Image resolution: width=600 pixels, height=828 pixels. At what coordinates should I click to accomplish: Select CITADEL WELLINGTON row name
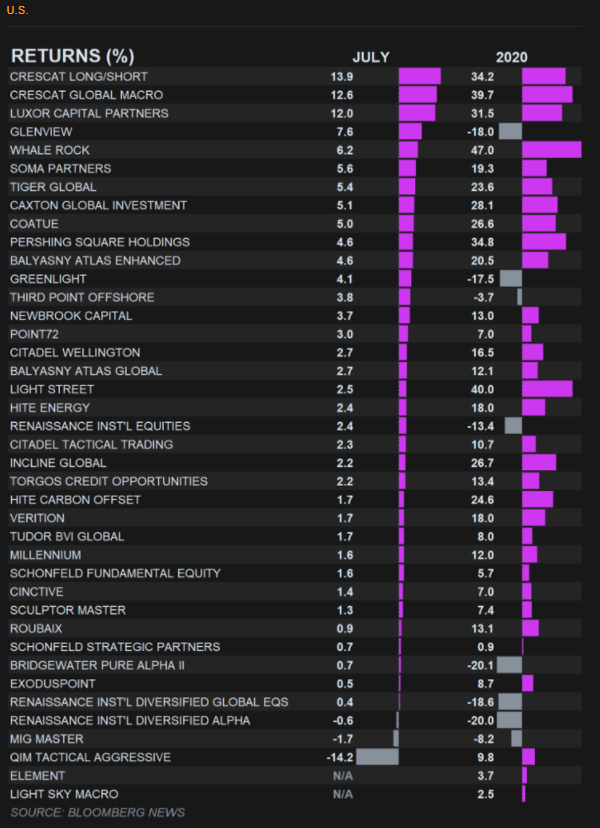75,352
